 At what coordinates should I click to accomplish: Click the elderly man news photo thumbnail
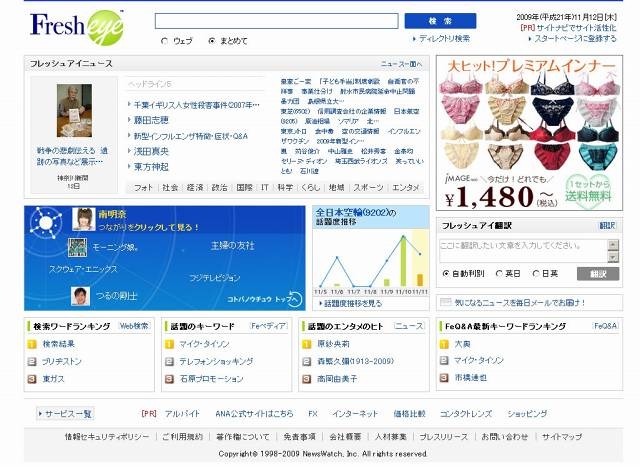coord(74,111)
